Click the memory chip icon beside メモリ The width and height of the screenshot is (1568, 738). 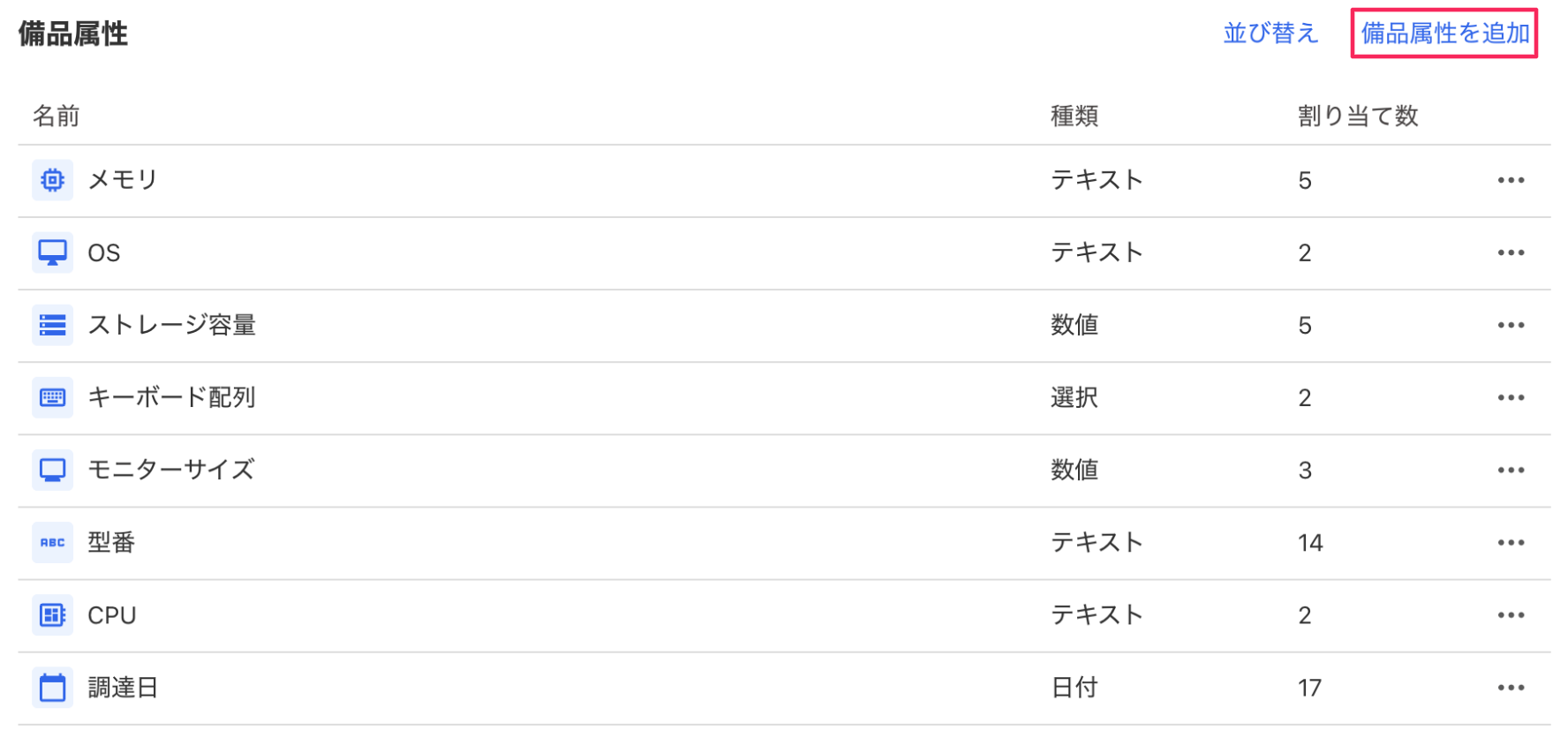52,179
